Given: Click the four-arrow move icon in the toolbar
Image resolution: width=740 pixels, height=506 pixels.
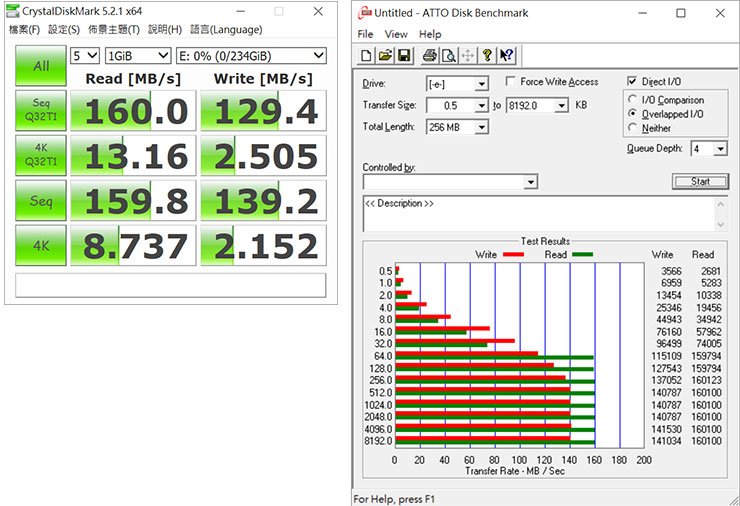Looking at the screenshot, I should 468,55.
